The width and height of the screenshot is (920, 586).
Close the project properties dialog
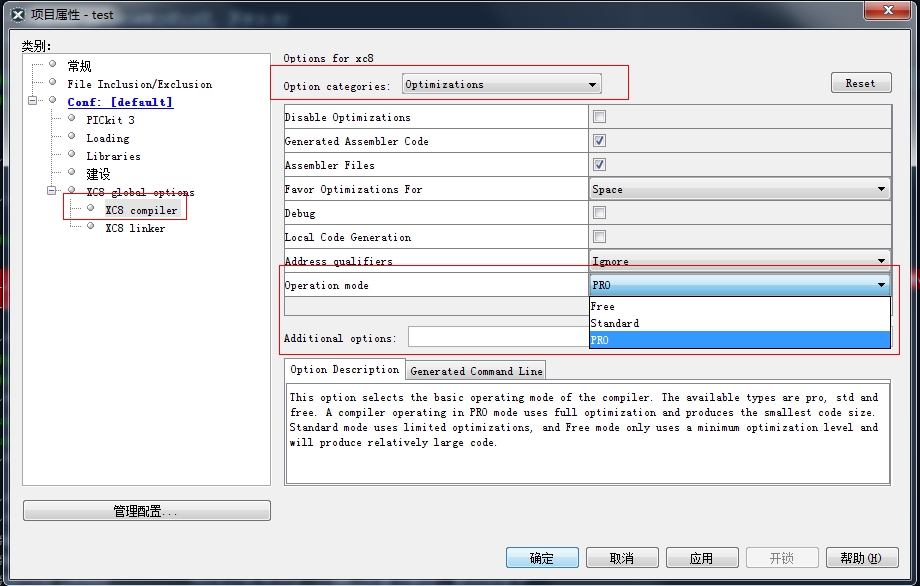click(x=887, y=10)
